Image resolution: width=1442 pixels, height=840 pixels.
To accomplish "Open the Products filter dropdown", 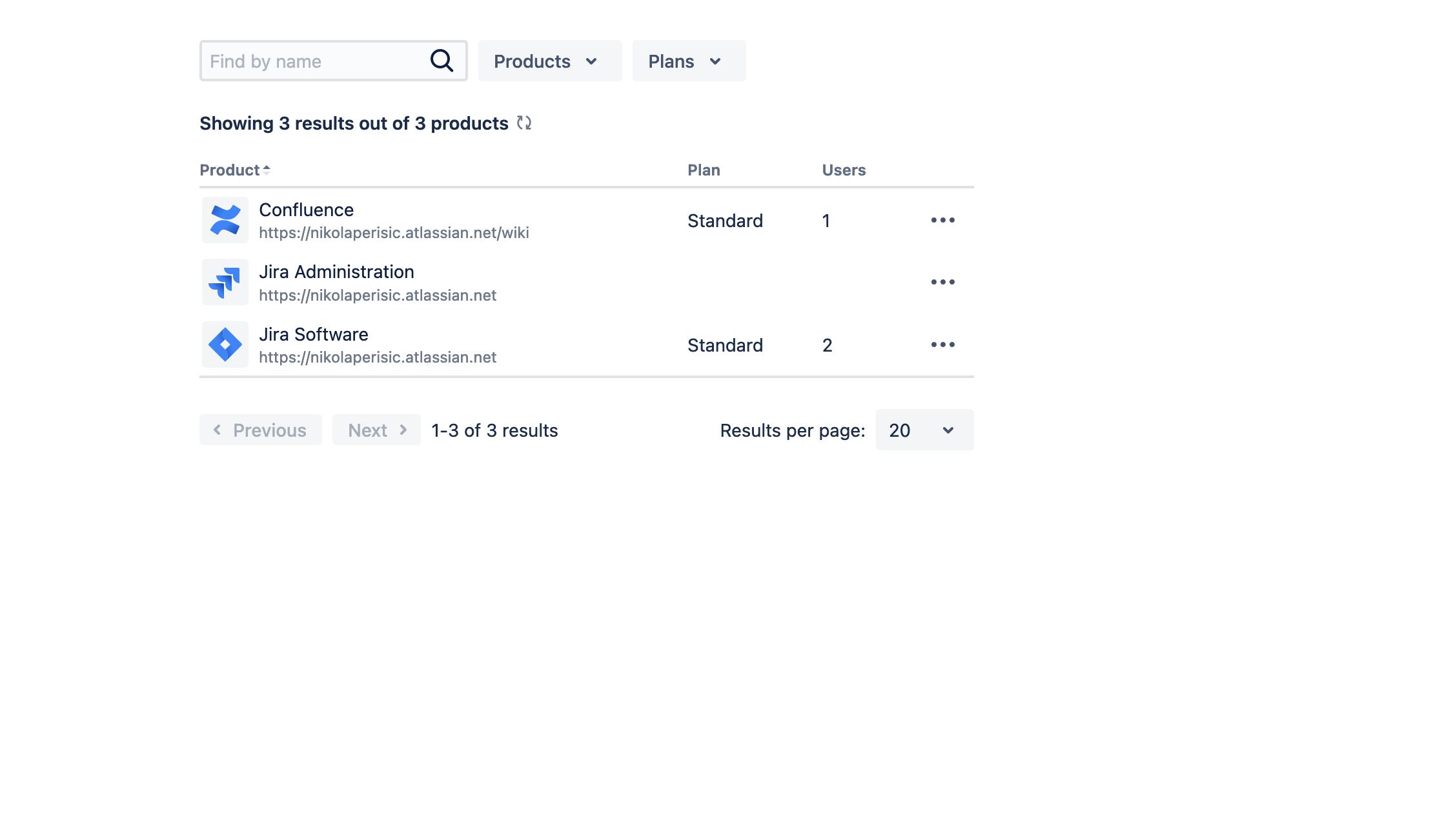I will coord(549,61).
